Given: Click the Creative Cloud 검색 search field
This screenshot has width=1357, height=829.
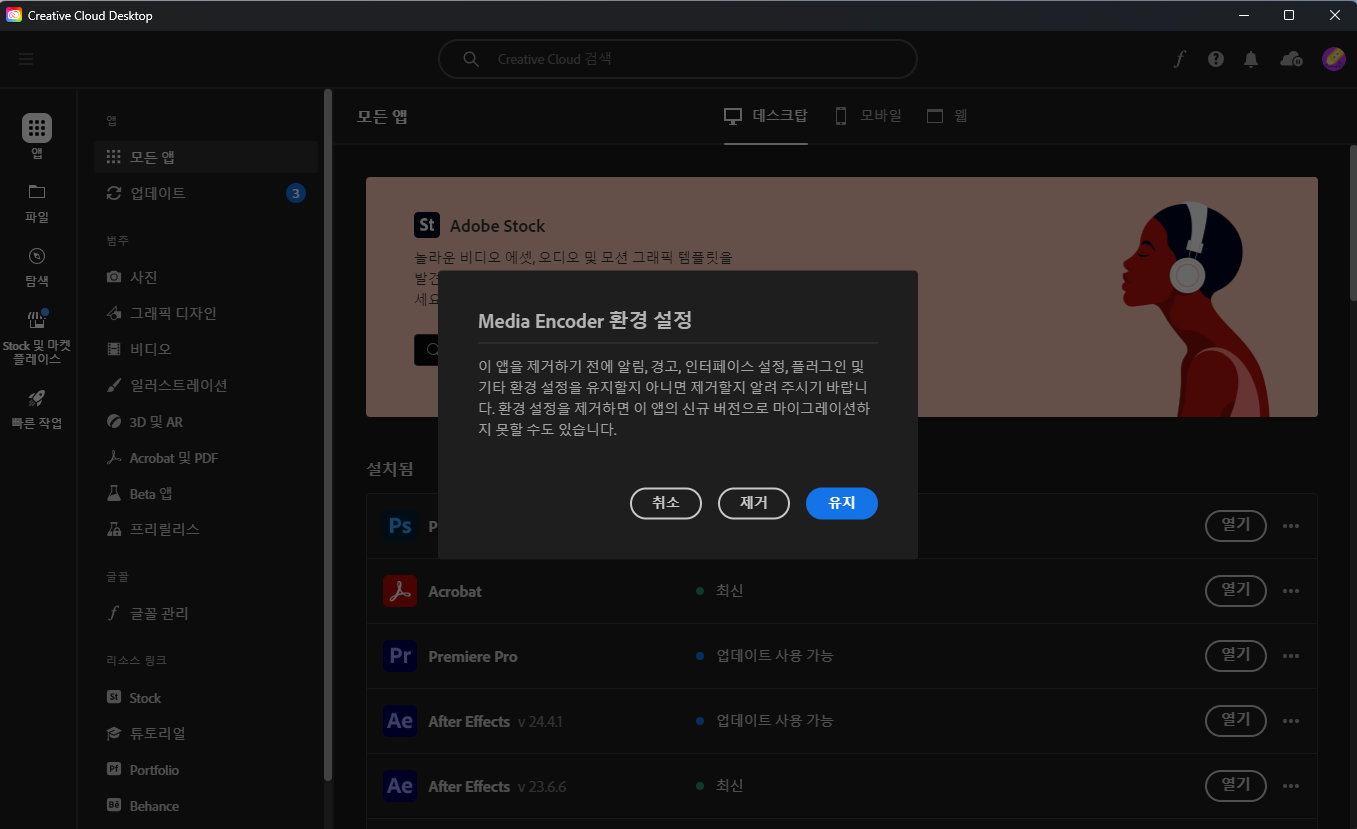Looking at the screenshot, I should 677,59.
